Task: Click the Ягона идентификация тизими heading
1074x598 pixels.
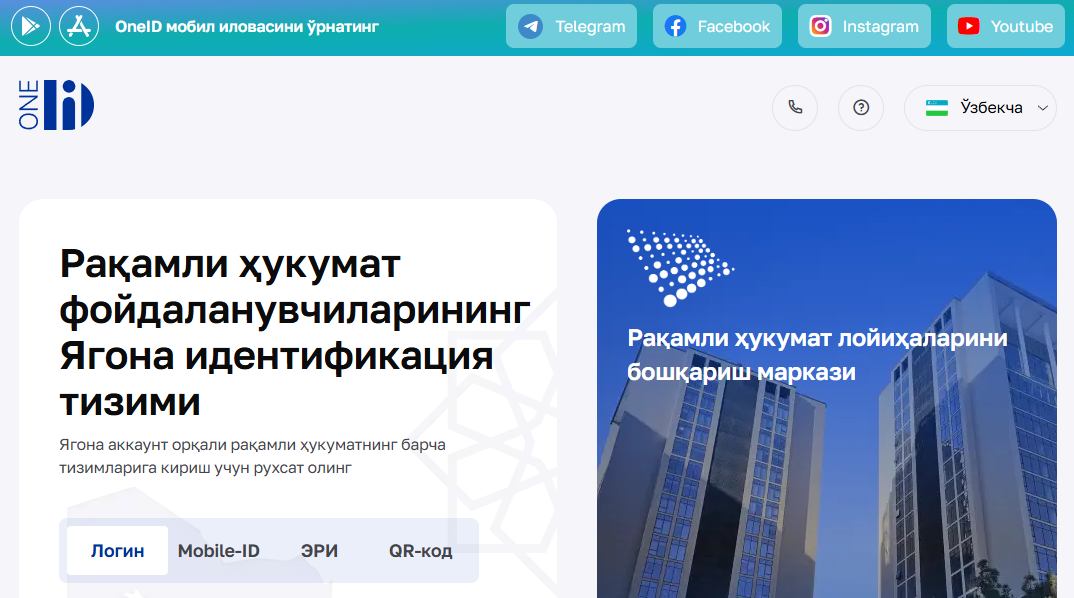Action: click(295, 332)
